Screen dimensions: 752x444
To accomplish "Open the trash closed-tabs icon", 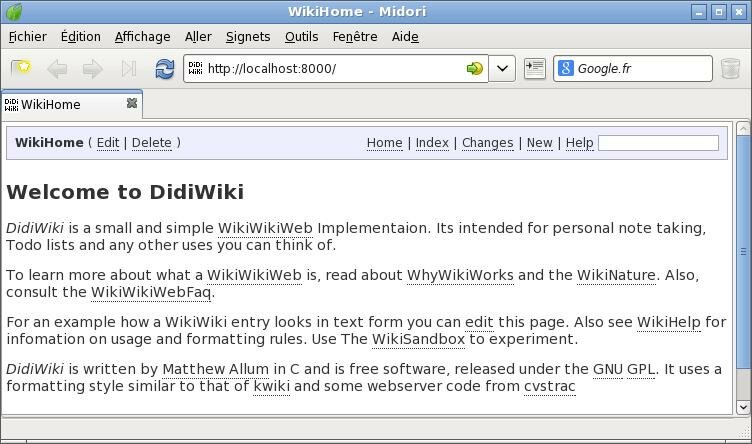I will [x=730, y=69].
